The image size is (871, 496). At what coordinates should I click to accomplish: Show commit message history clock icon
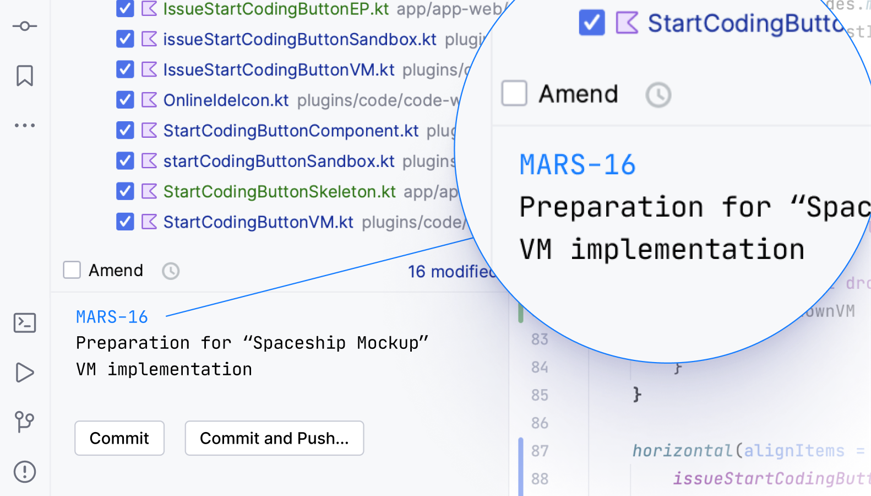click(171, 271)
